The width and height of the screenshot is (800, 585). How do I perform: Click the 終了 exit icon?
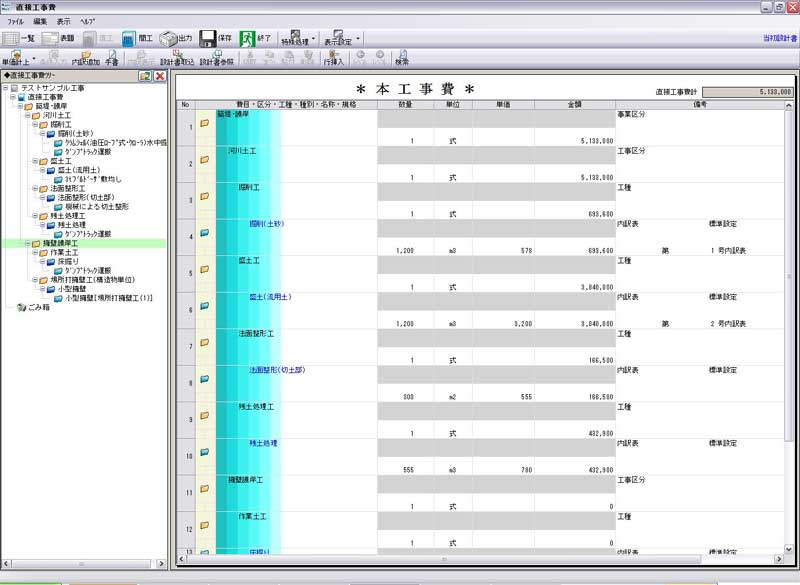tap(254, 38)
